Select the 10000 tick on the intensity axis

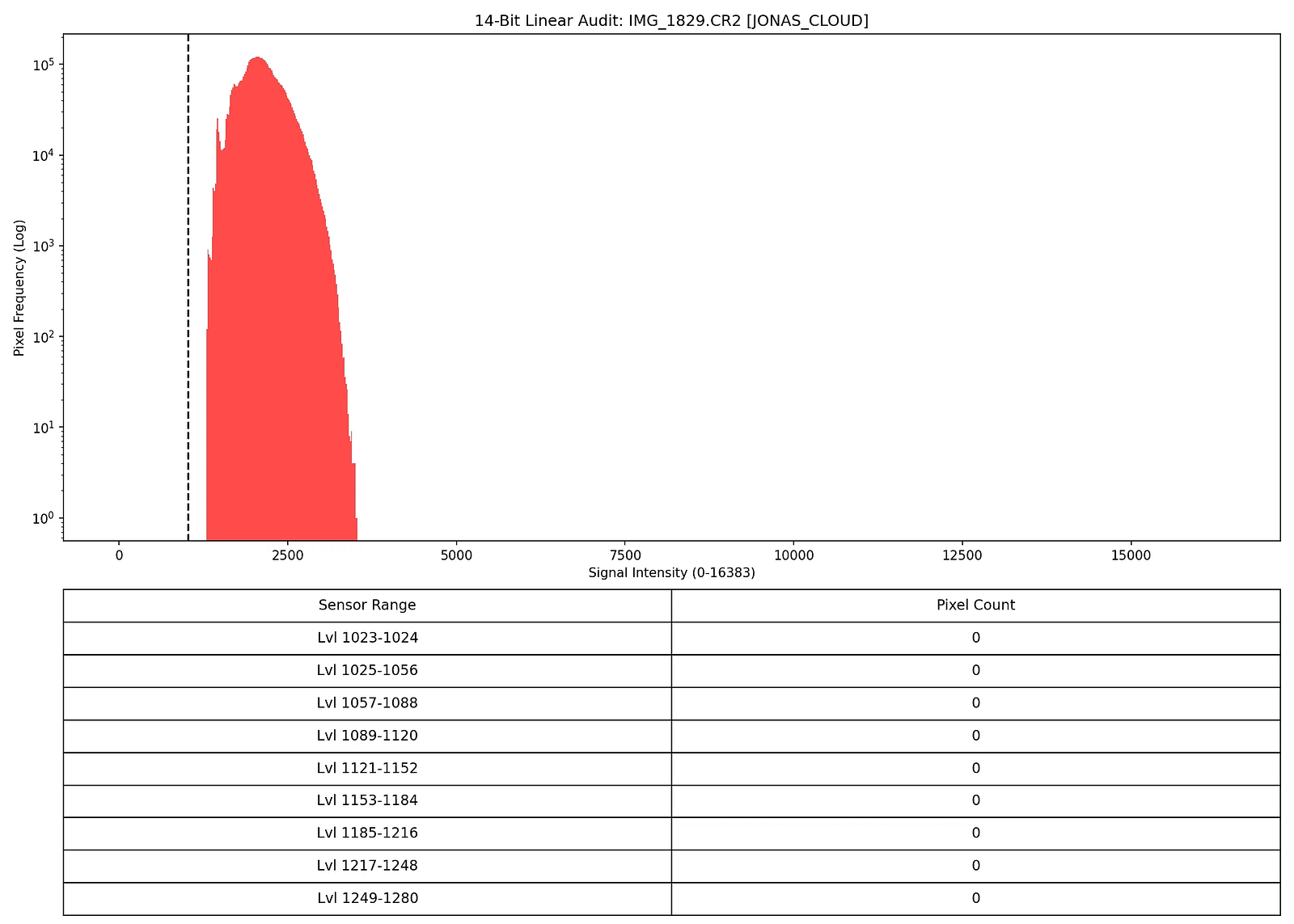coord(794,555)
